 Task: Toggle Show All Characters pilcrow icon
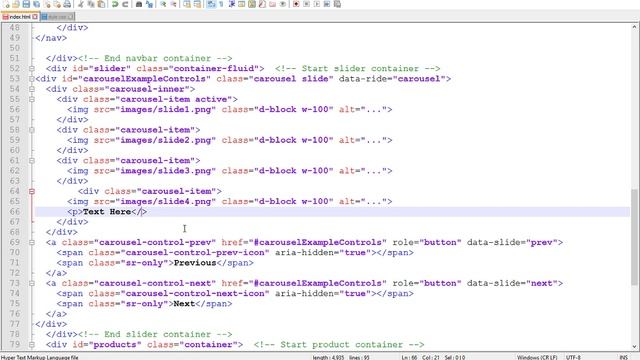coord(221,4)
